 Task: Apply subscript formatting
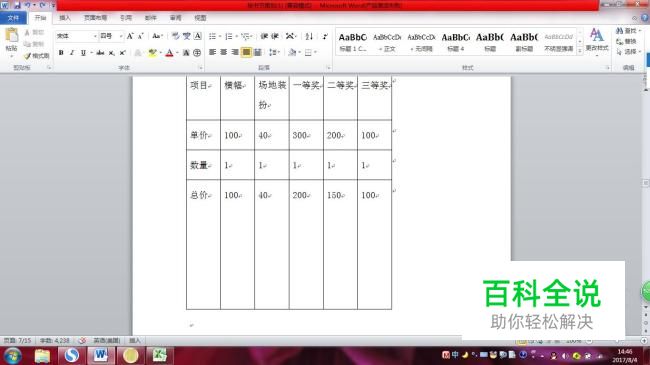112,53
